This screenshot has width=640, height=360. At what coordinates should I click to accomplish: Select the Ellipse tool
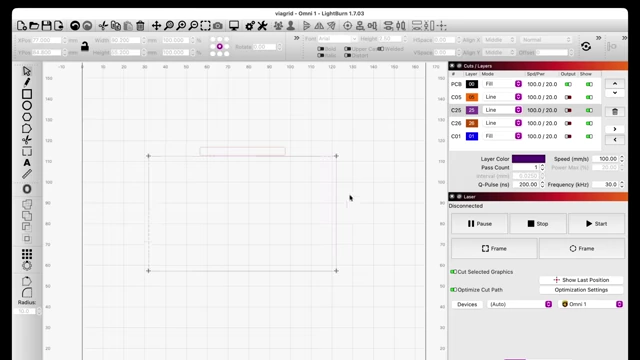[27, 105]
